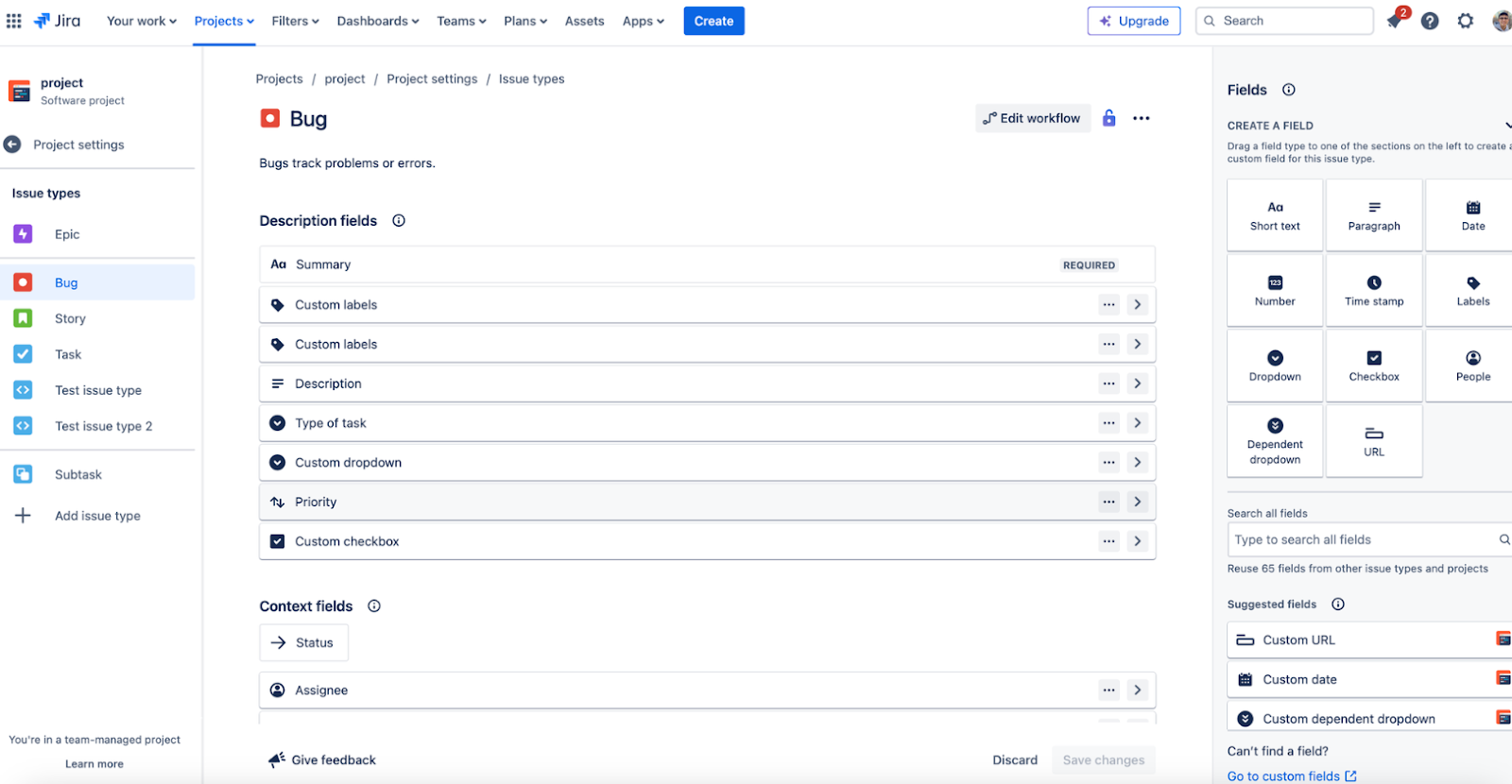Screen dimensions: 1512x784
Task: Open the settings gear icon
Action: click(1465, 21)
